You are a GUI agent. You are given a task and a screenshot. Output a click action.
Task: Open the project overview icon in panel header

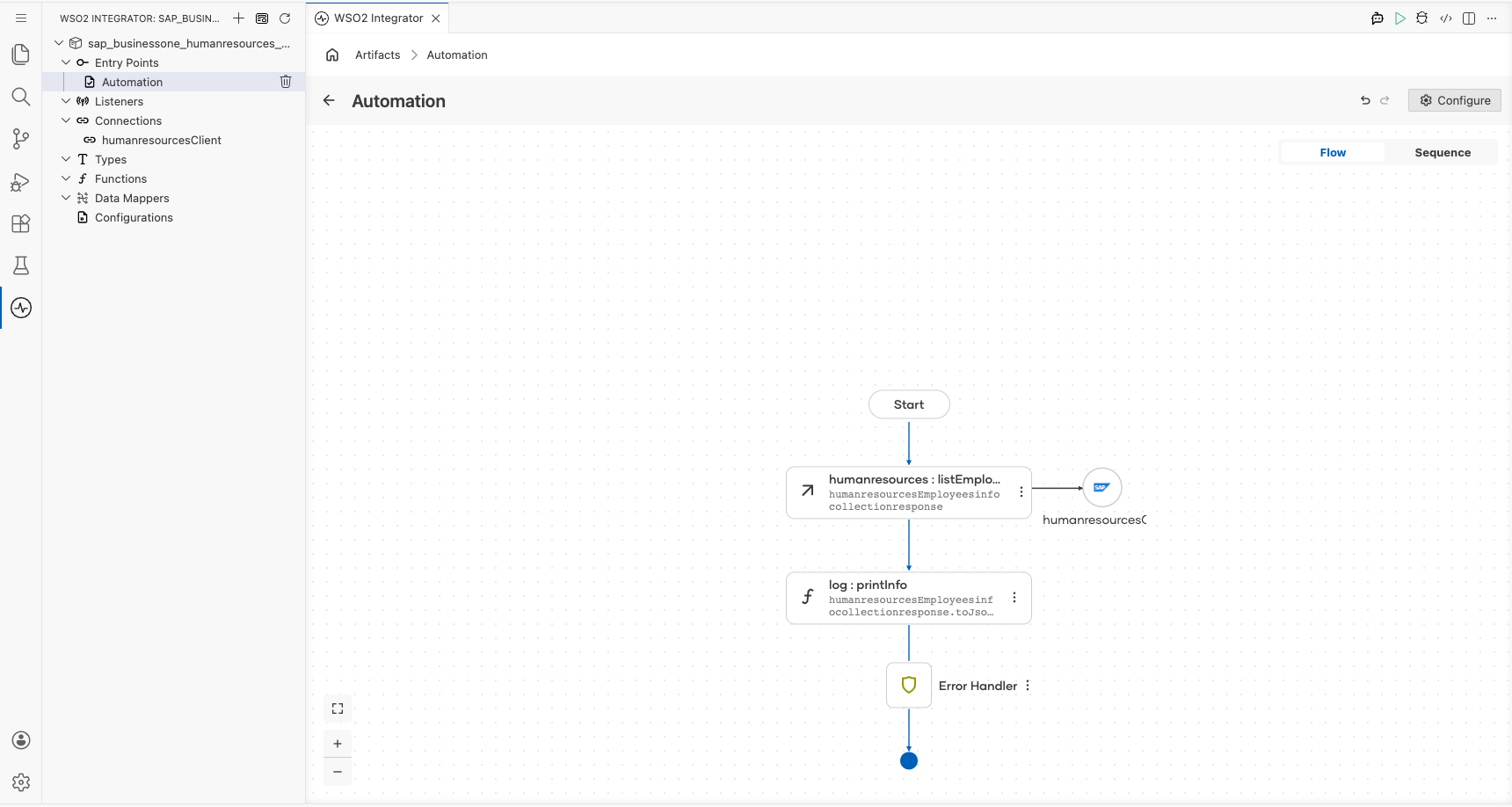point(262,18)
